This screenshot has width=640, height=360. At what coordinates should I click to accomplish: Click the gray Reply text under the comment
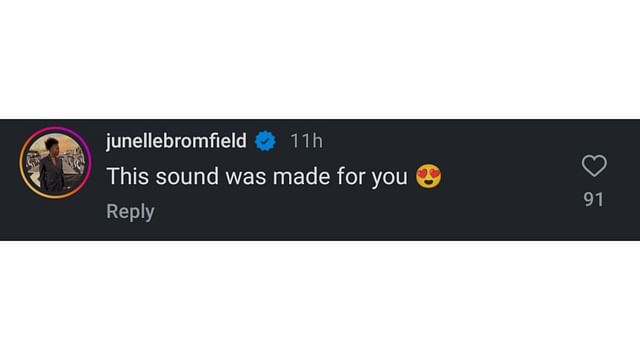click(130, 211)
